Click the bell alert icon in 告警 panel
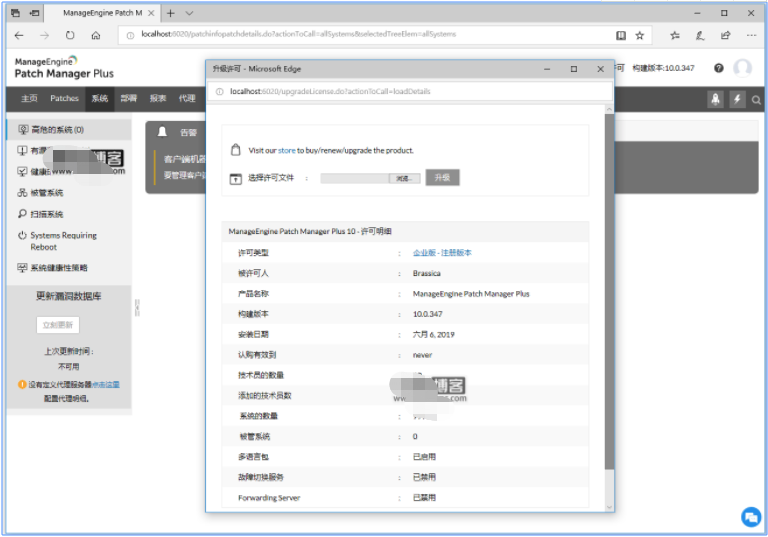768x537 pixels. [x=162, y=132]
